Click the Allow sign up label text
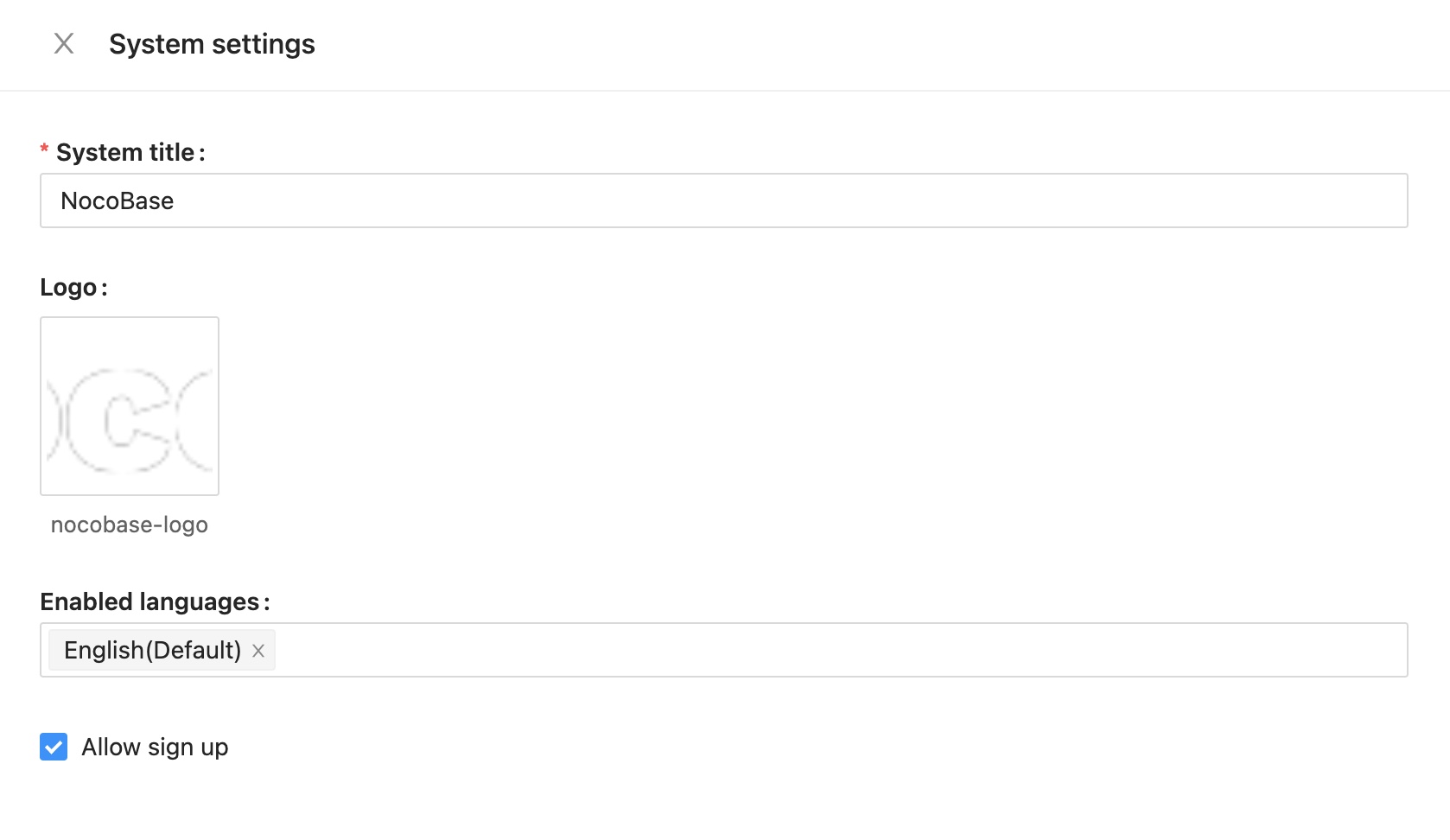 tap(155, 747)
